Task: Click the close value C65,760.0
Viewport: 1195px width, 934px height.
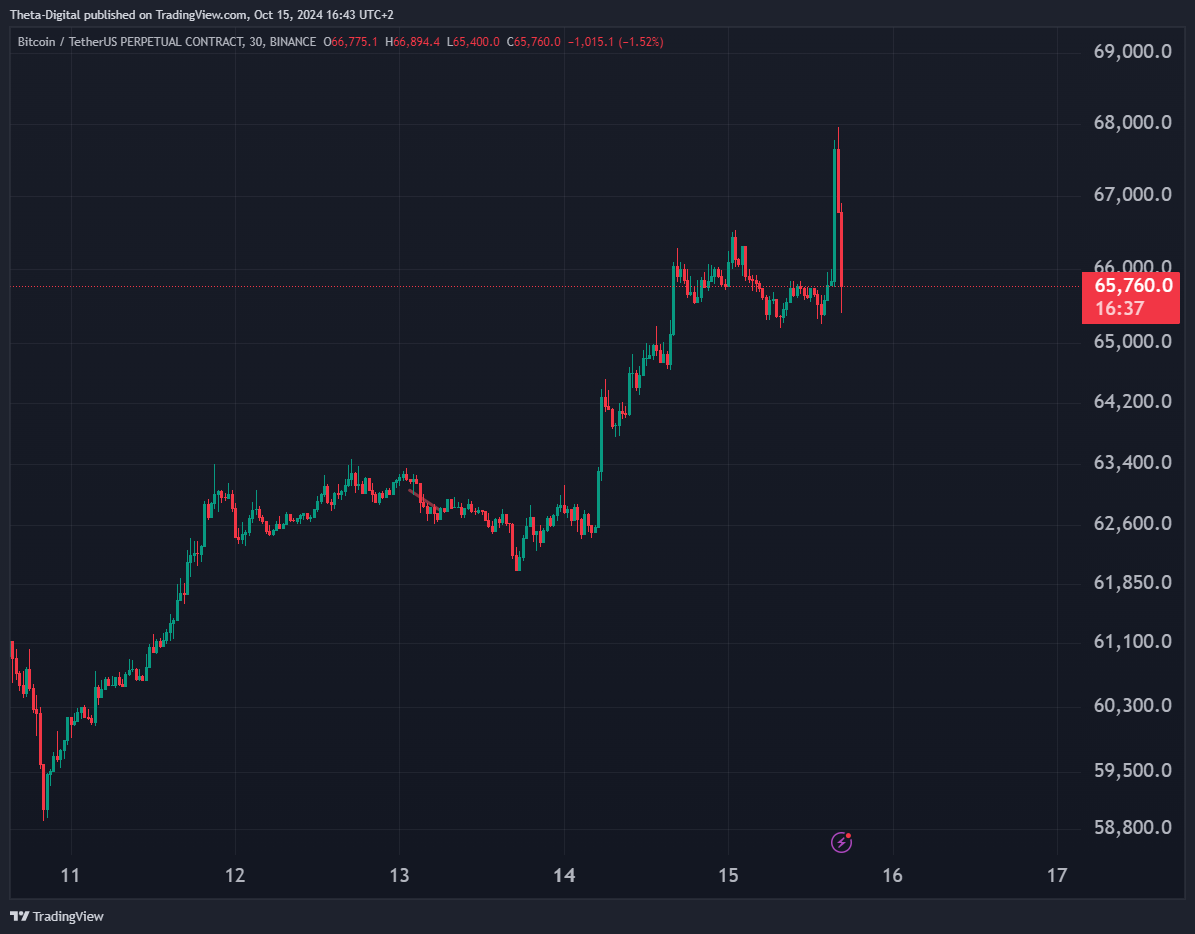Action: pyautogui.click(x=533, y=42)
